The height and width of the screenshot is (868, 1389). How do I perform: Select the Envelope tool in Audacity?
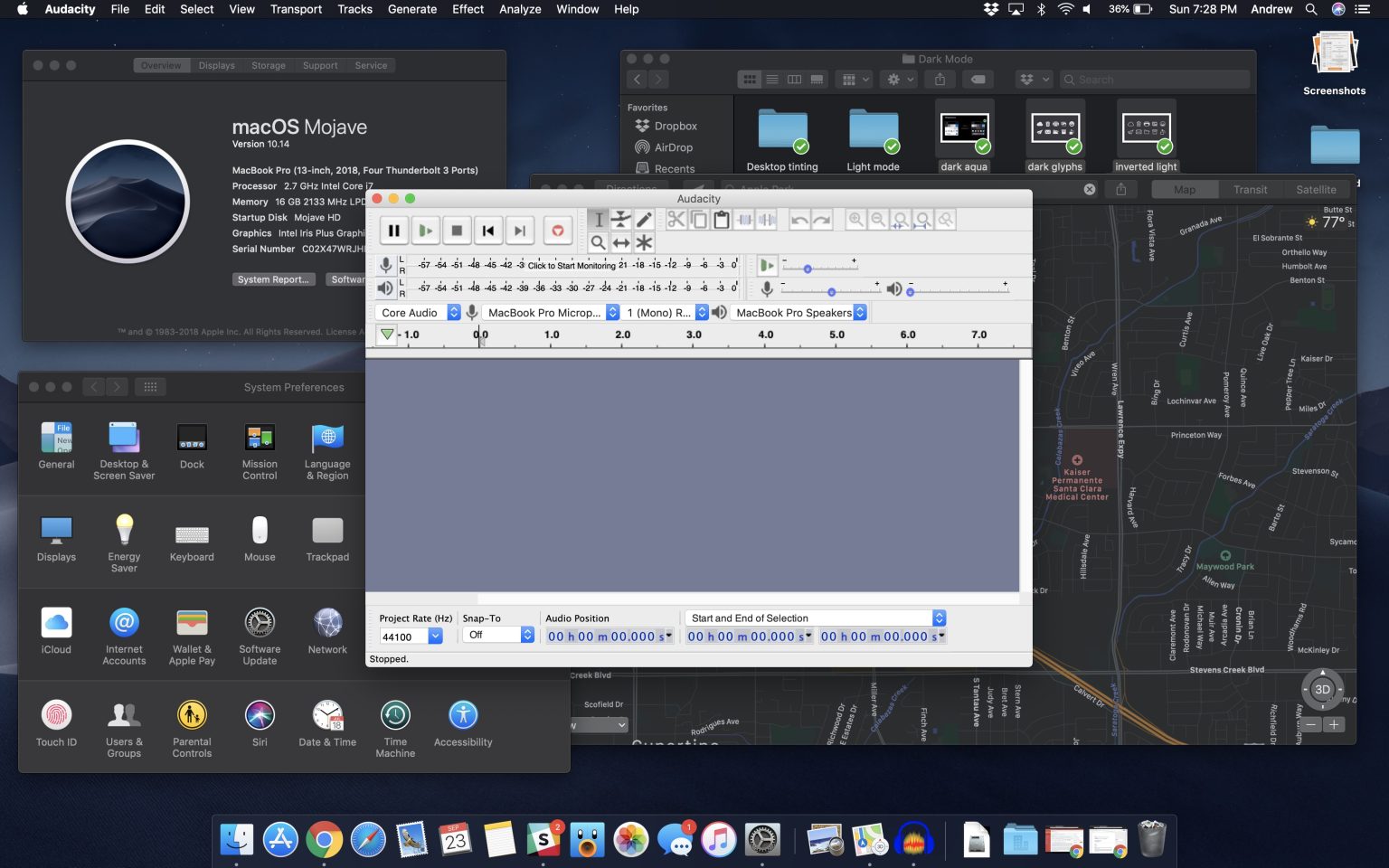coord(621,220)
